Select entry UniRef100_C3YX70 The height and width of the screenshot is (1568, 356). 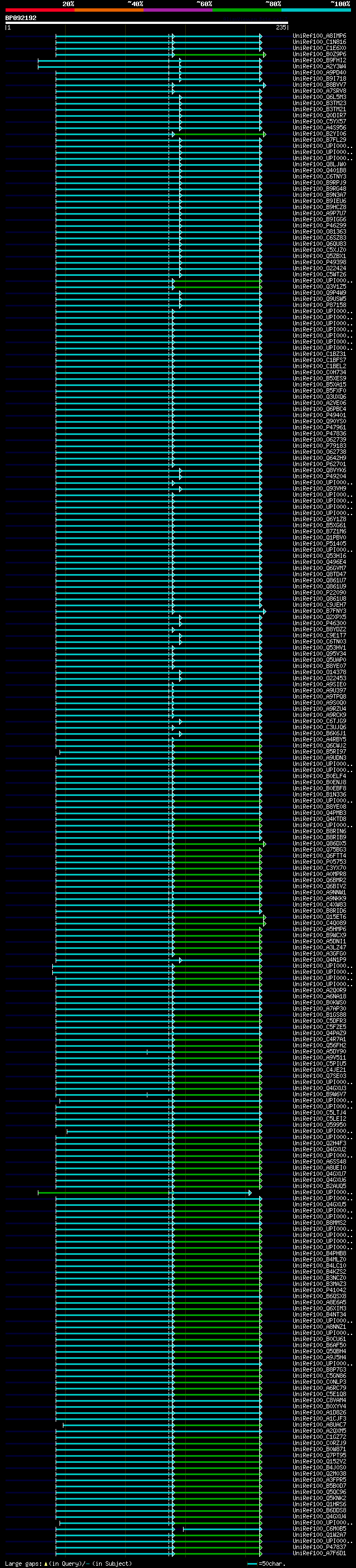point(319,868)
